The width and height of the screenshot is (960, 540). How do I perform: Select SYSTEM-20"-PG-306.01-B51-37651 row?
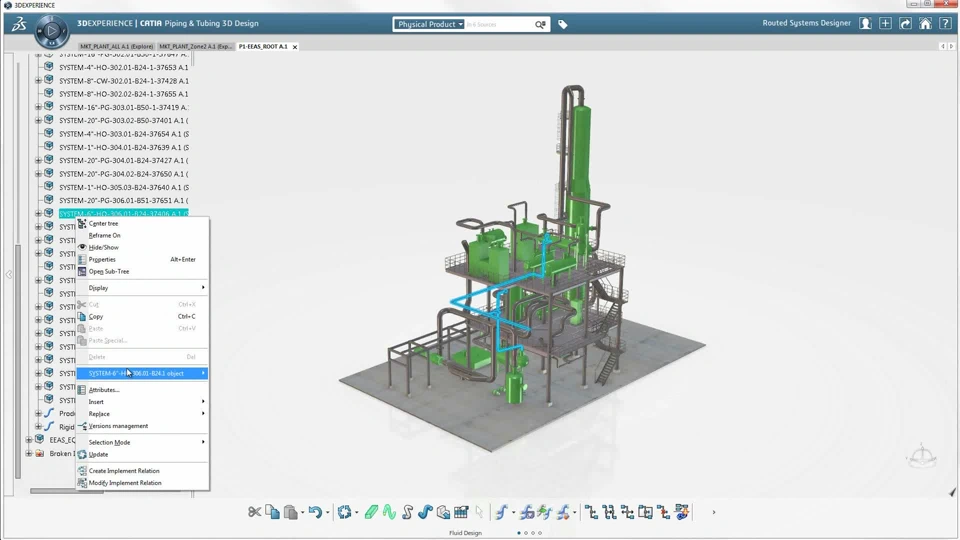[x=124, y=200]
